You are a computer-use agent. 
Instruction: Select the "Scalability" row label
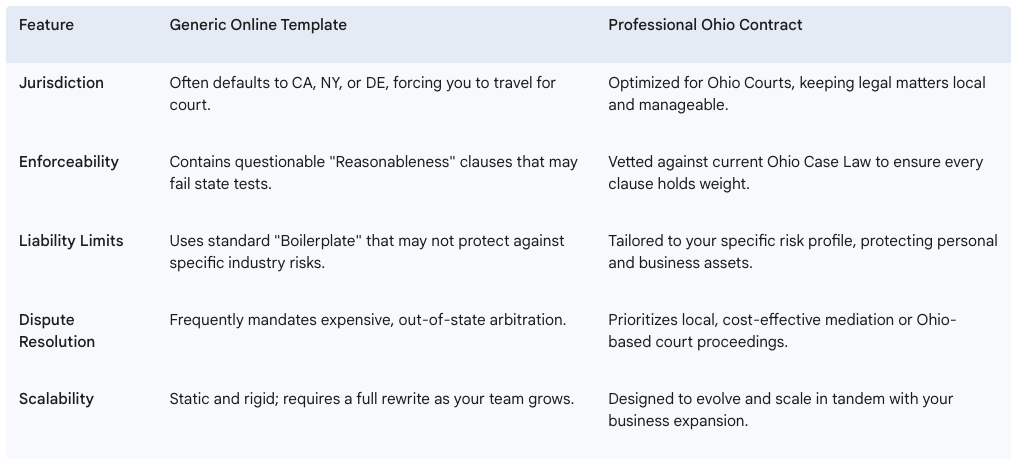coord(56,399)
